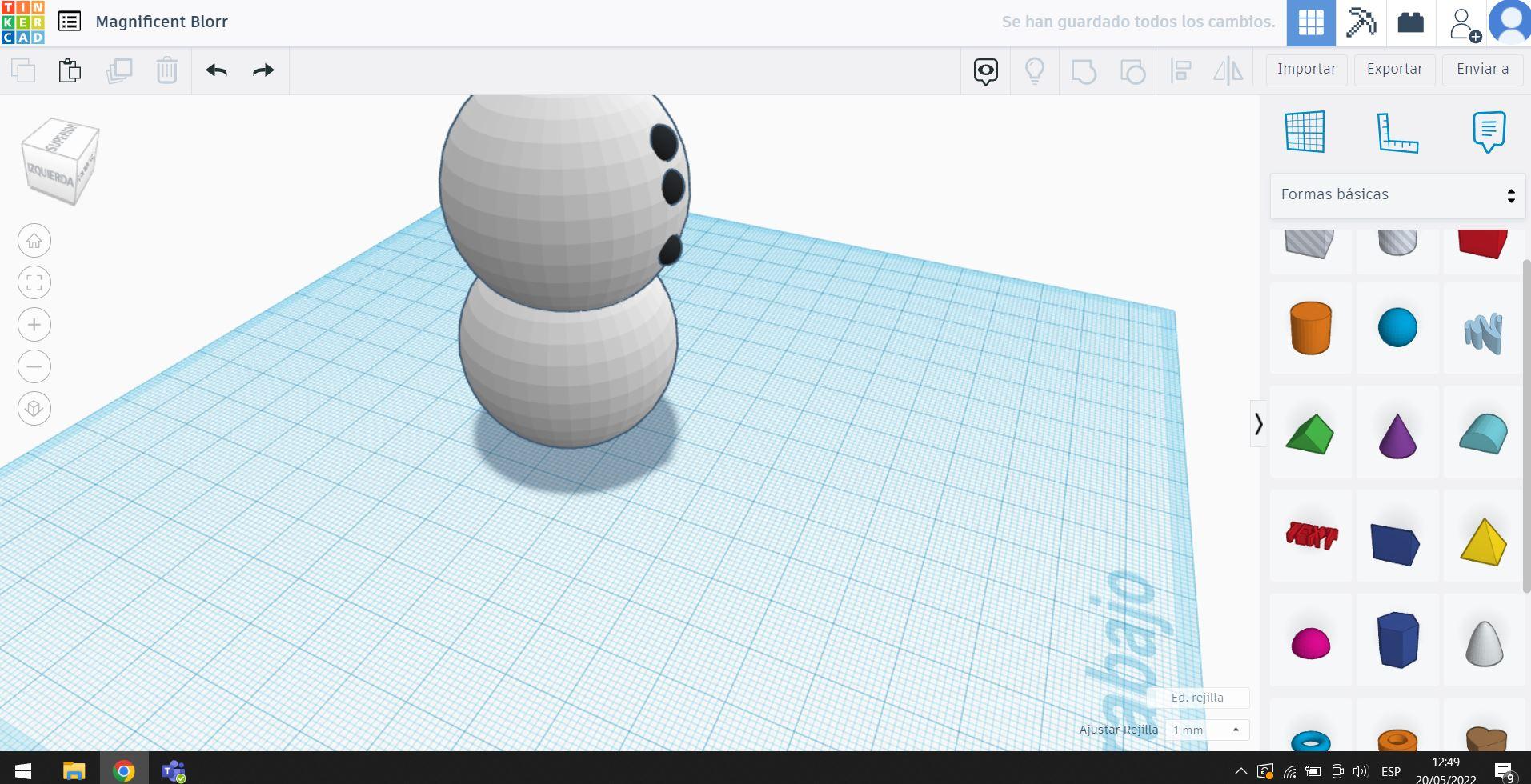Viewport: 1531px width, 784px height.
Task: Toggle show all lightbulb icon
Action: (1035, 71)
